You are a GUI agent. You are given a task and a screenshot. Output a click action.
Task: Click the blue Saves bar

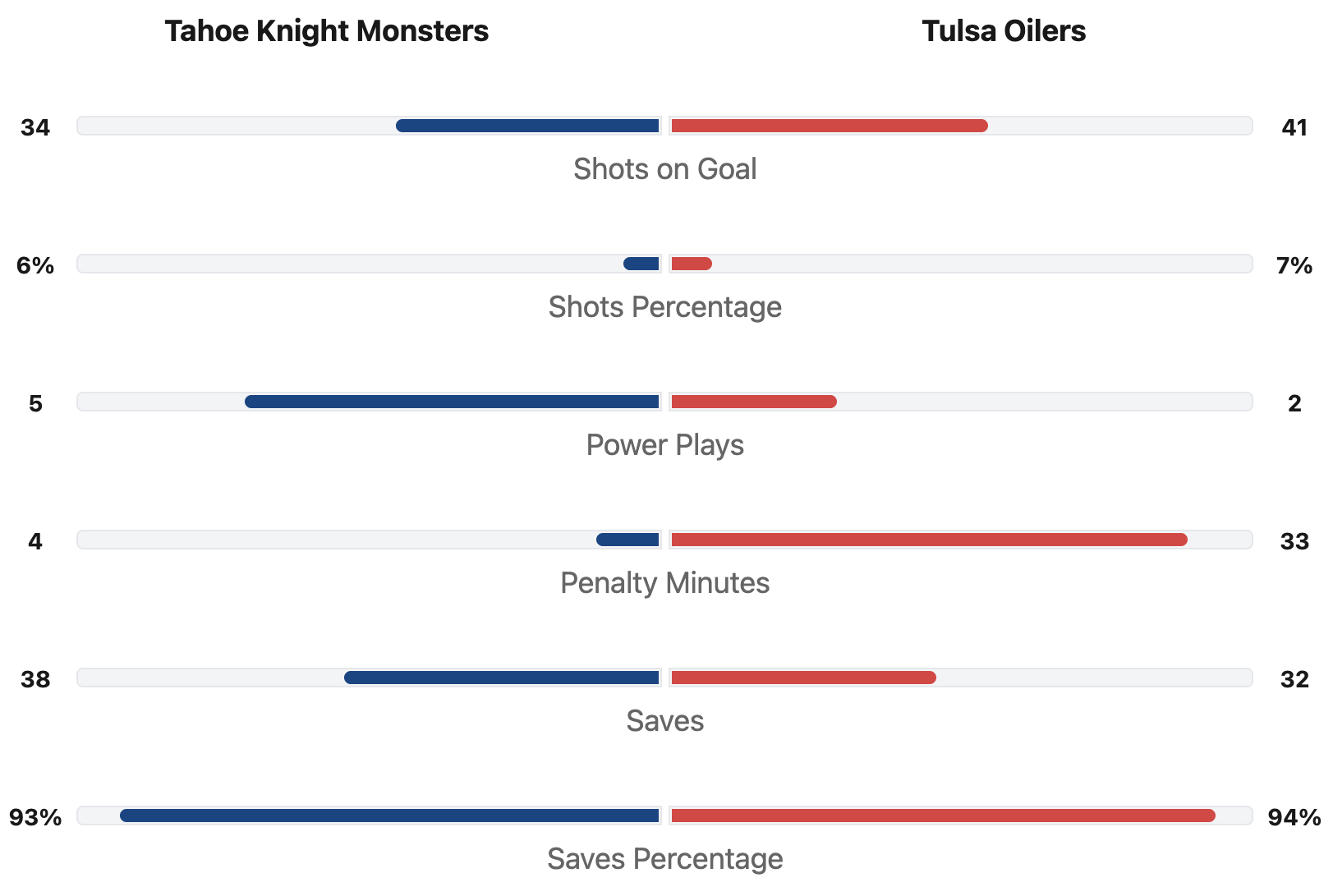pos(502,678)
